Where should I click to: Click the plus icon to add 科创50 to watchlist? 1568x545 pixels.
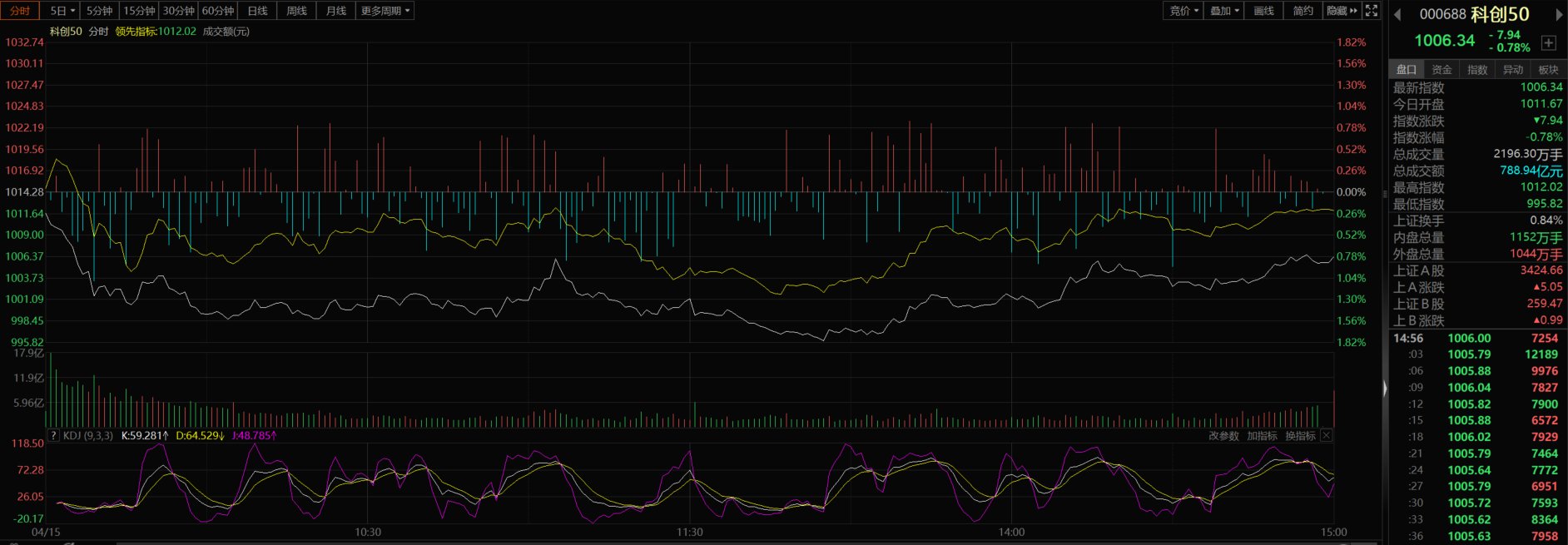click(1548, 43)
